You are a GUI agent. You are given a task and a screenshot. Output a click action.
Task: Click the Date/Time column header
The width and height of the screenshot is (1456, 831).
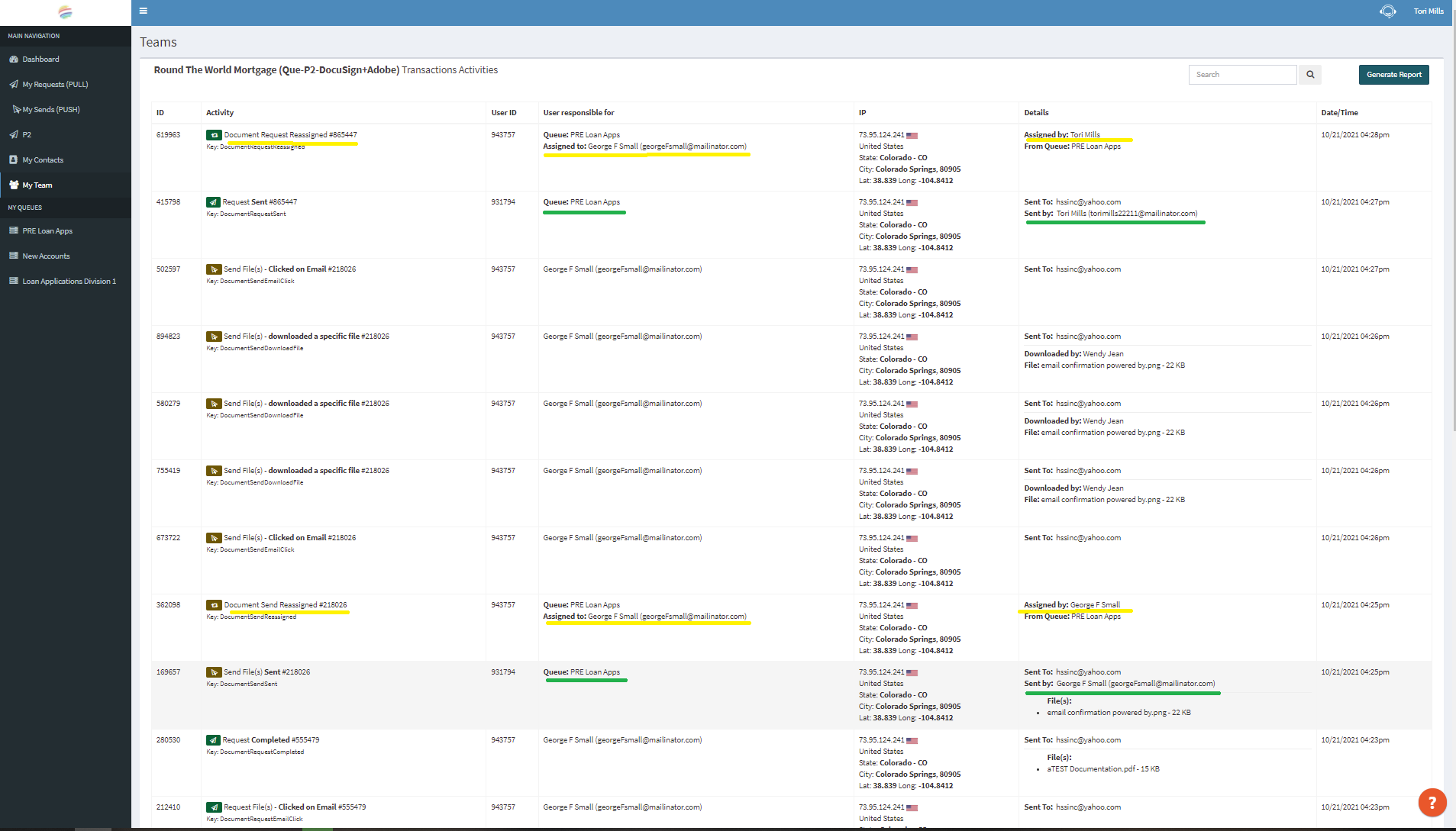(x=1339, y=113)
